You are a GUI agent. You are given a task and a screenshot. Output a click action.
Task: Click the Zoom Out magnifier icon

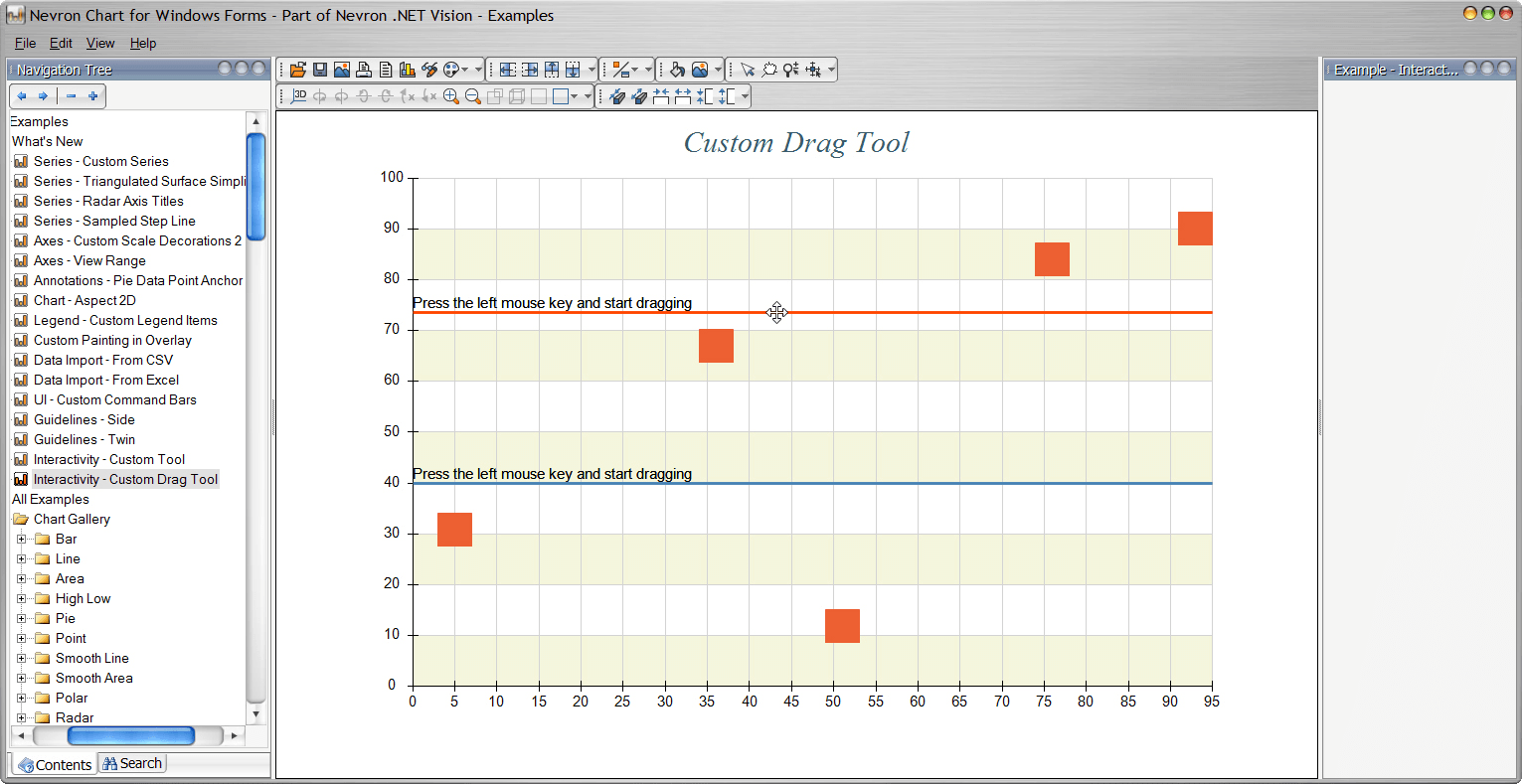(x=473, y=96)
